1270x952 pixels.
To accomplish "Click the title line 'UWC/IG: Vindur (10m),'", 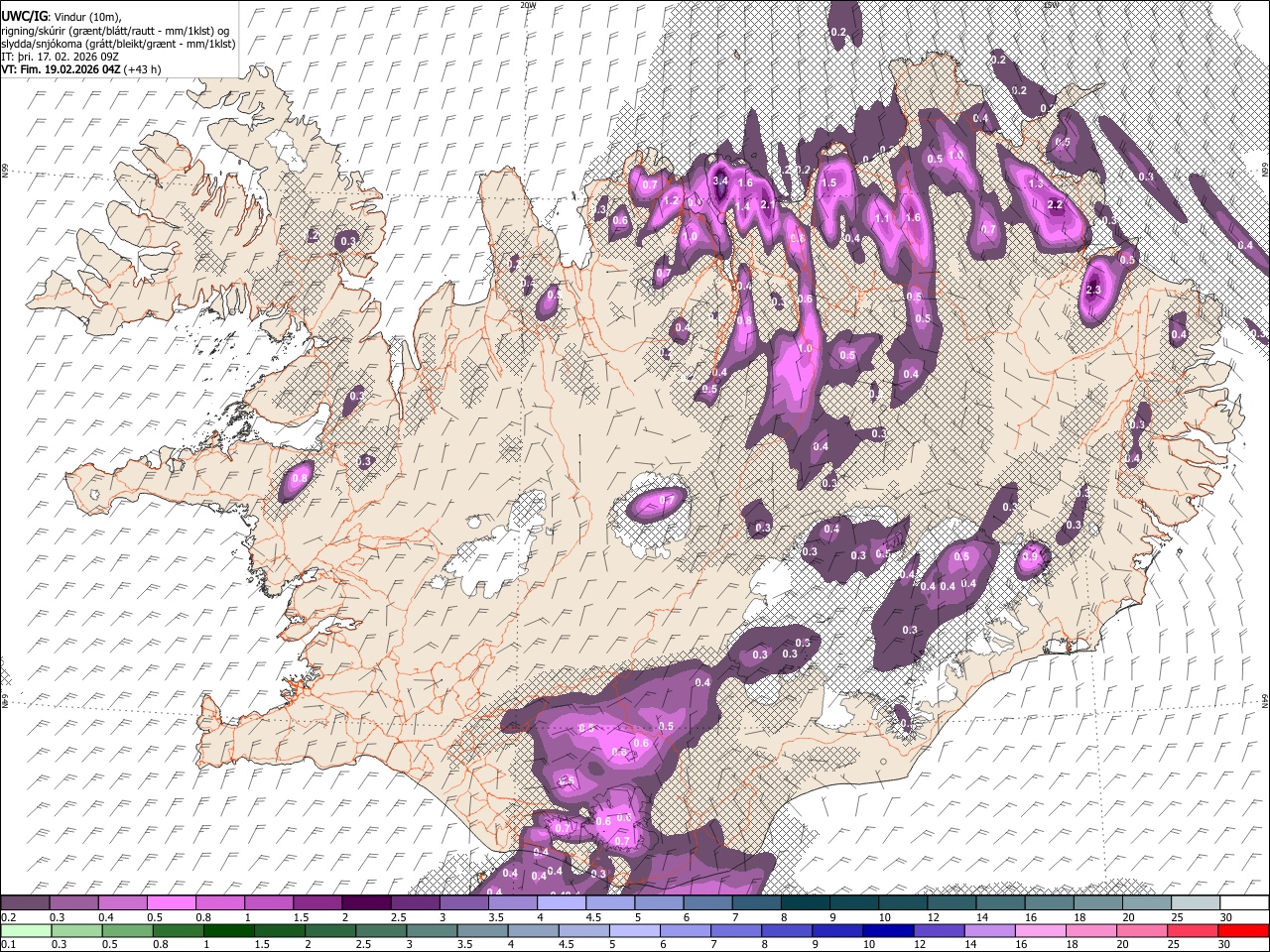I will (x=62, y=17).
